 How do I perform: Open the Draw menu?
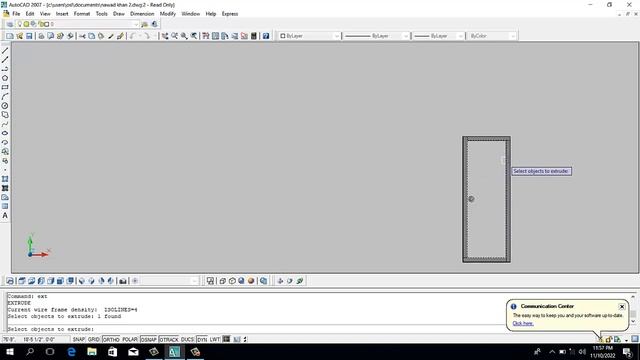point(119,14)
